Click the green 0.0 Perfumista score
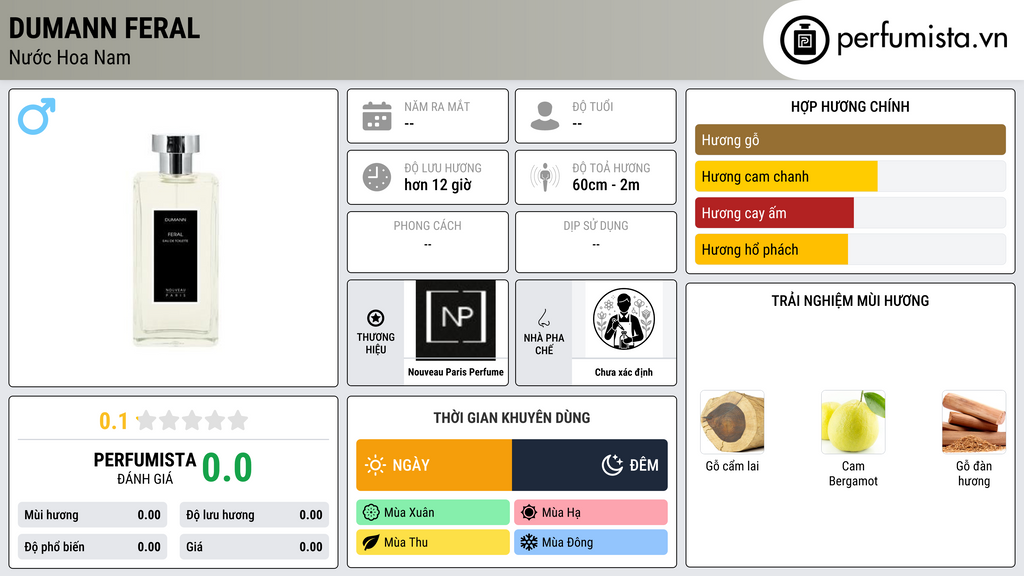This screenshot has width=1024, height=576. [x=227, y=468]
